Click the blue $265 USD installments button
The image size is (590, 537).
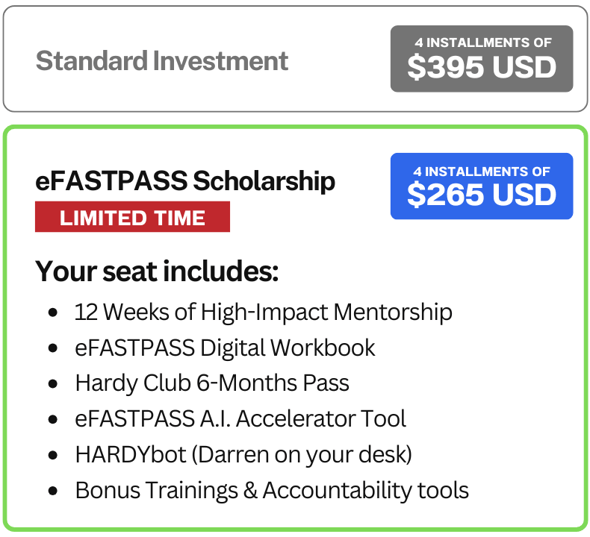coord(482,186)
